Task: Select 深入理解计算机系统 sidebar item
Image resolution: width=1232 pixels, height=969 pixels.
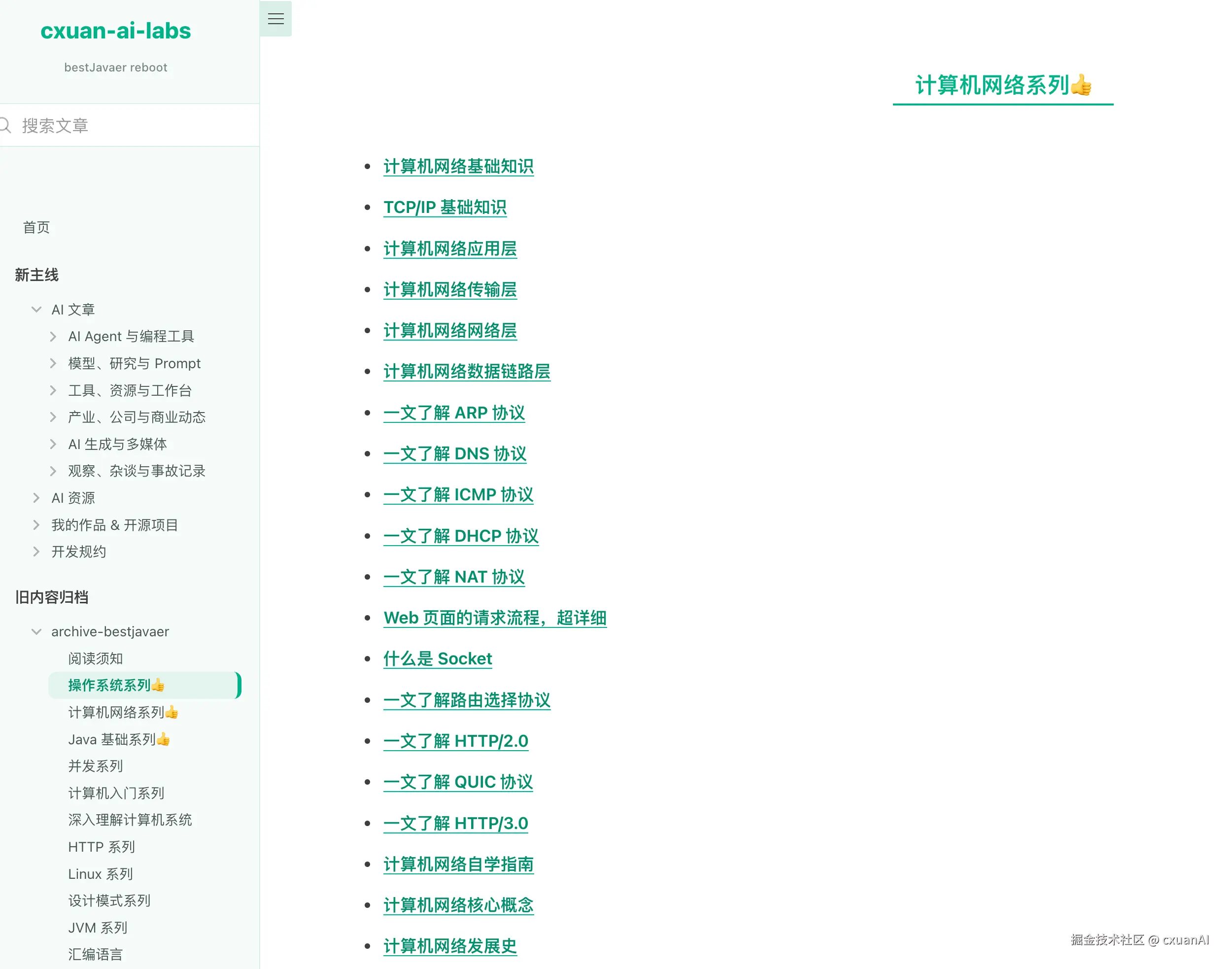Action: point(130,820)
